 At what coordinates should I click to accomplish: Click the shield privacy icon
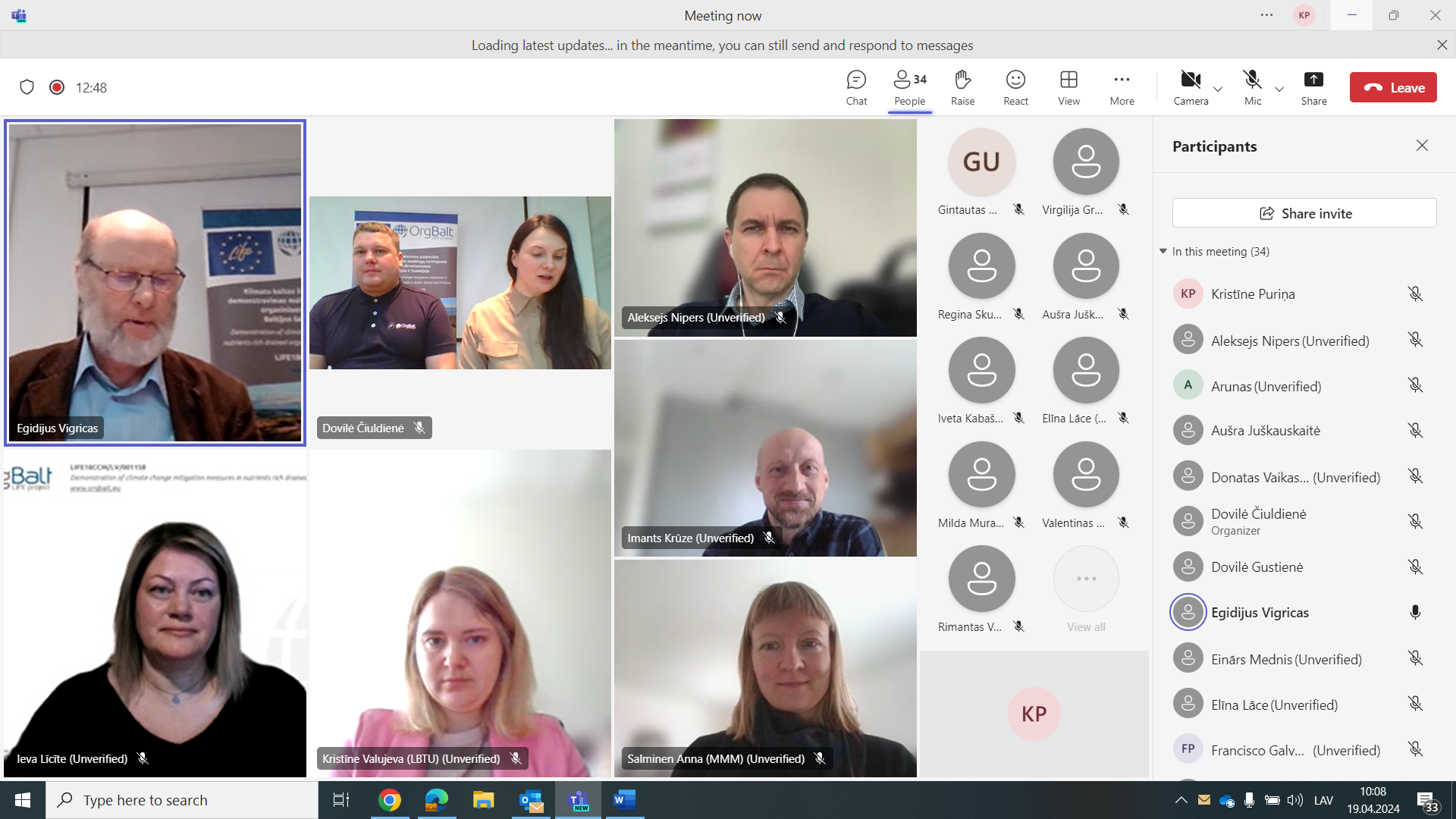tap(27, 87)
